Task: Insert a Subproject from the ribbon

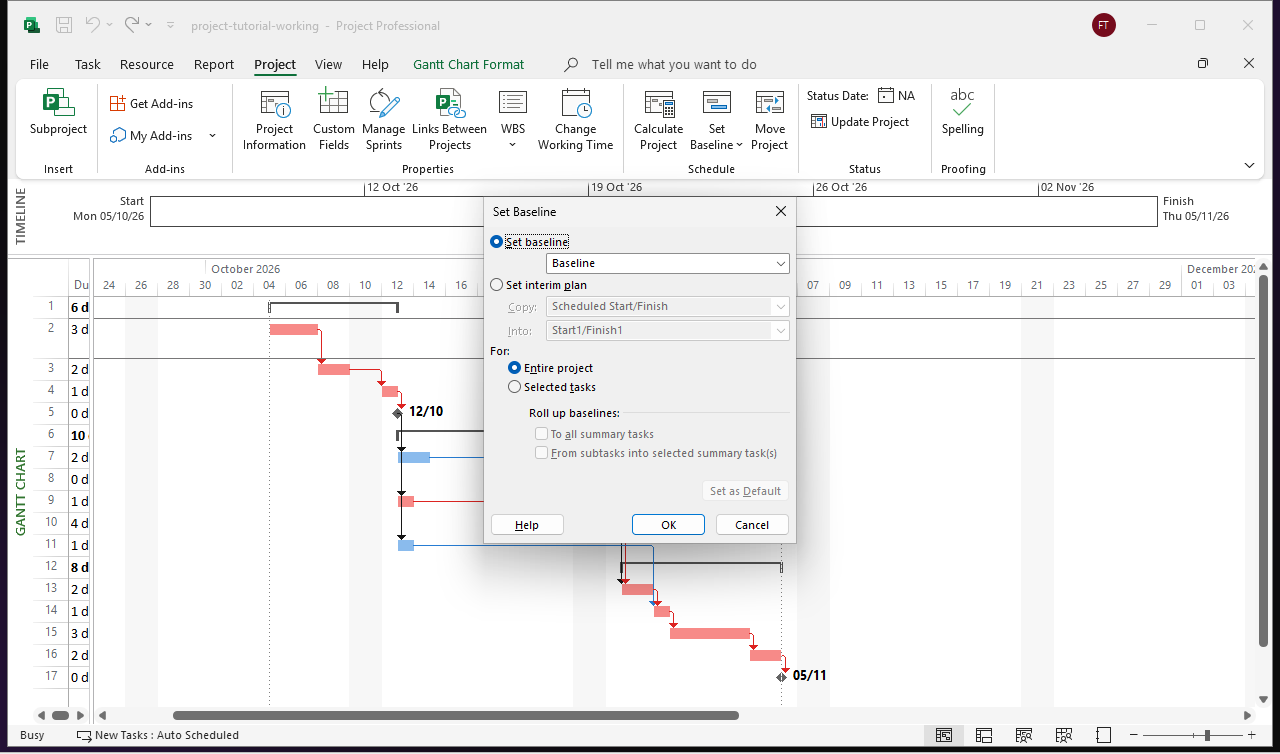Action: 58,113
